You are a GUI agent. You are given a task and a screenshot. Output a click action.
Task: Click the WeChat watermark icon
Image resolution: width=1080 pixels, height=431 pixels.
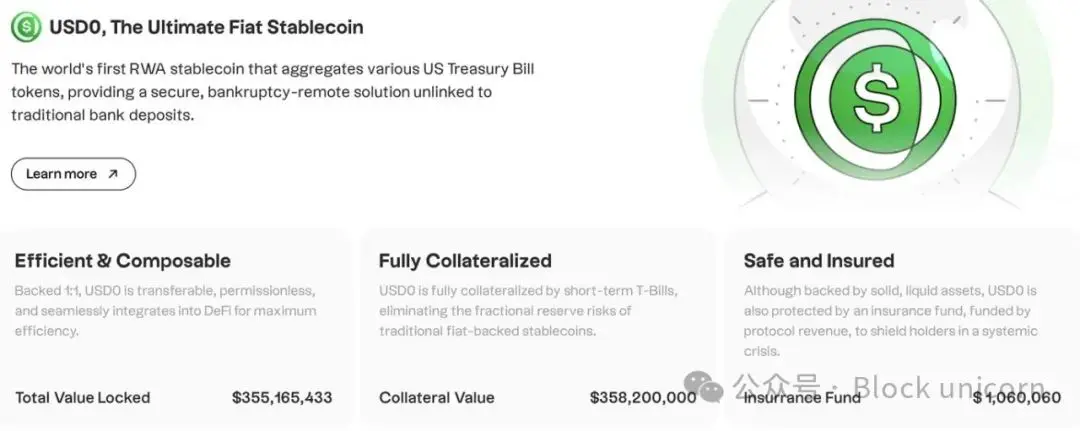[x=710, y=385]
